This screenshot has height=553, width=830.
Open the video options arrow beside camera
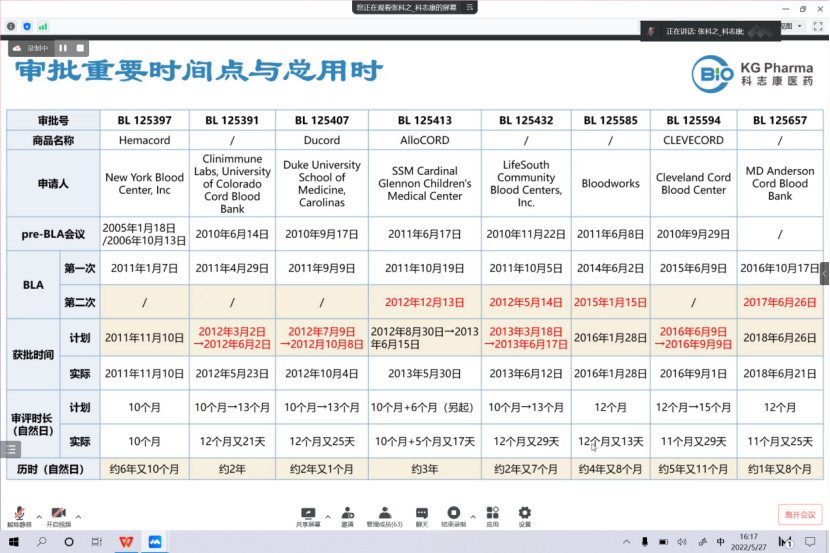click(x=78, y=516)
